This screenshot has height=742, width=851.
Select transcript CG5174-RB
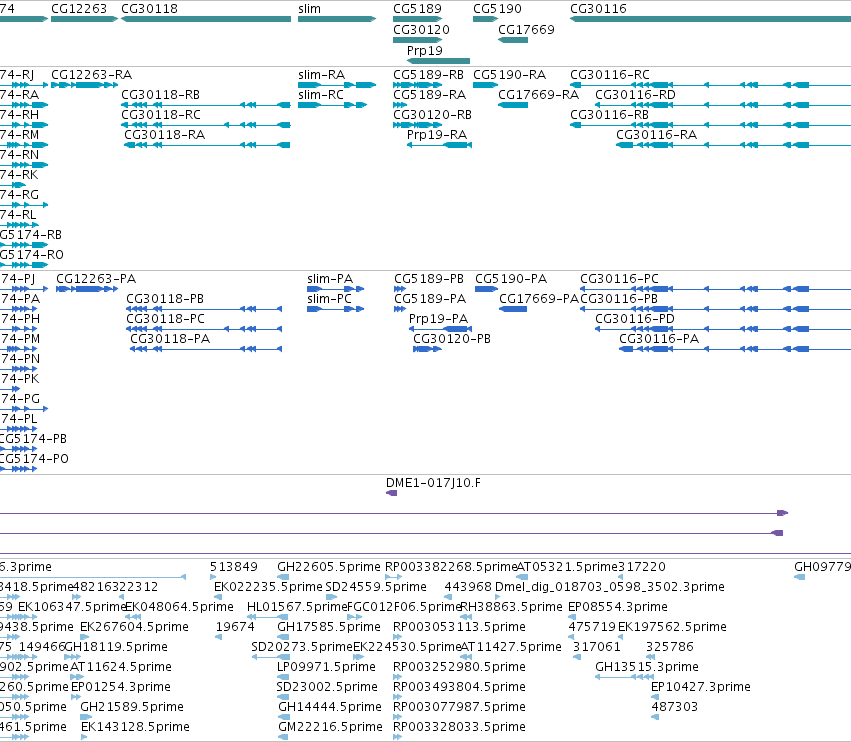pos(30,235)
